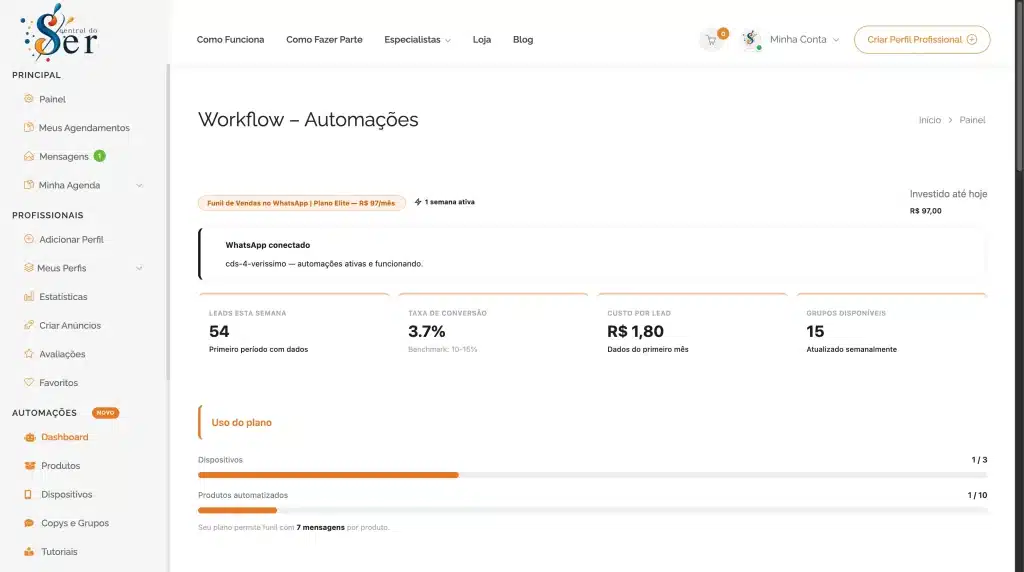The image size is (1024, 572).
Task: Click the Painel sidebar icon
Action: coord(29,99)
